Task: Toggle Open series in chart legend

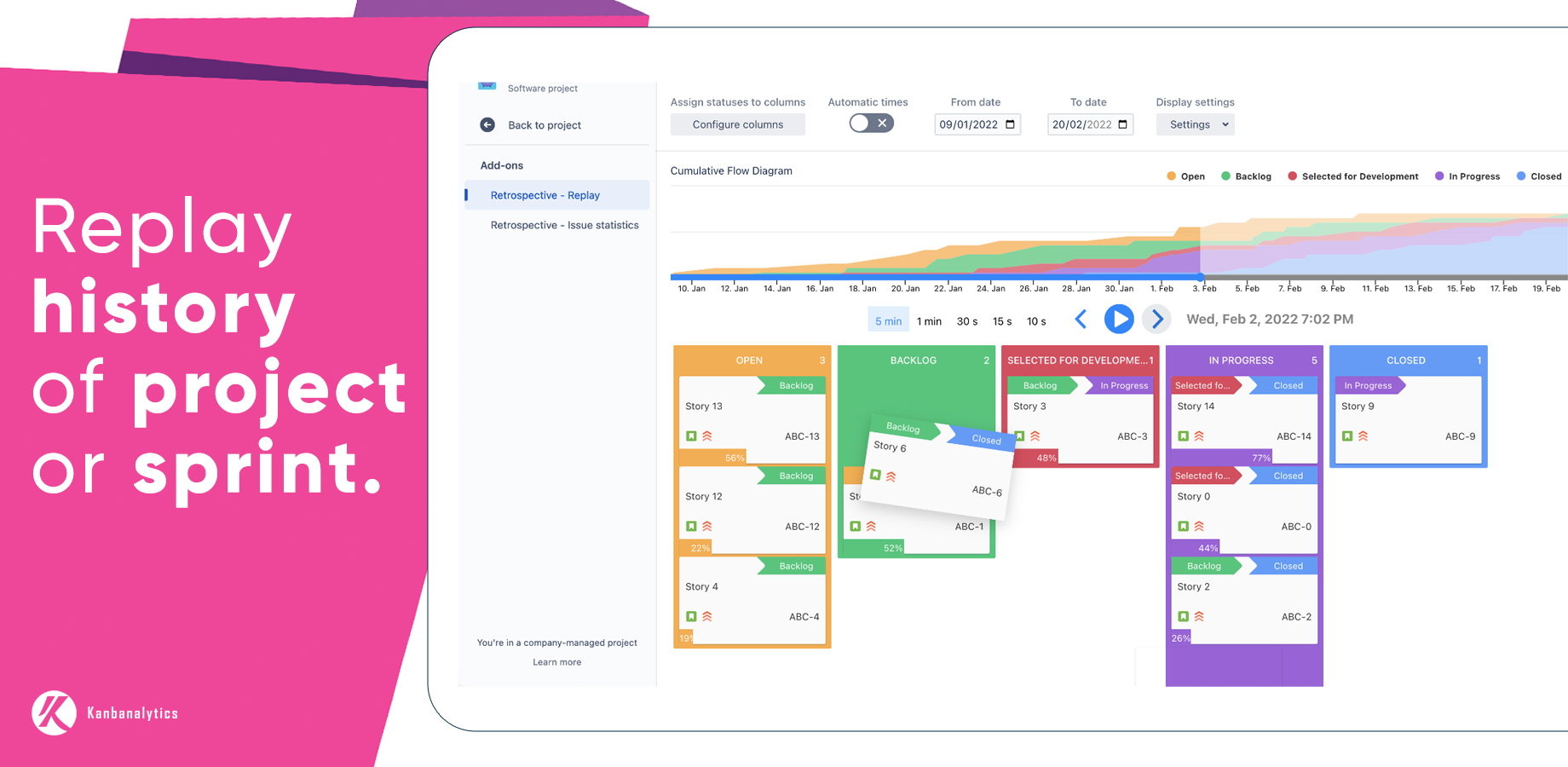Action: click(1185, 176)
